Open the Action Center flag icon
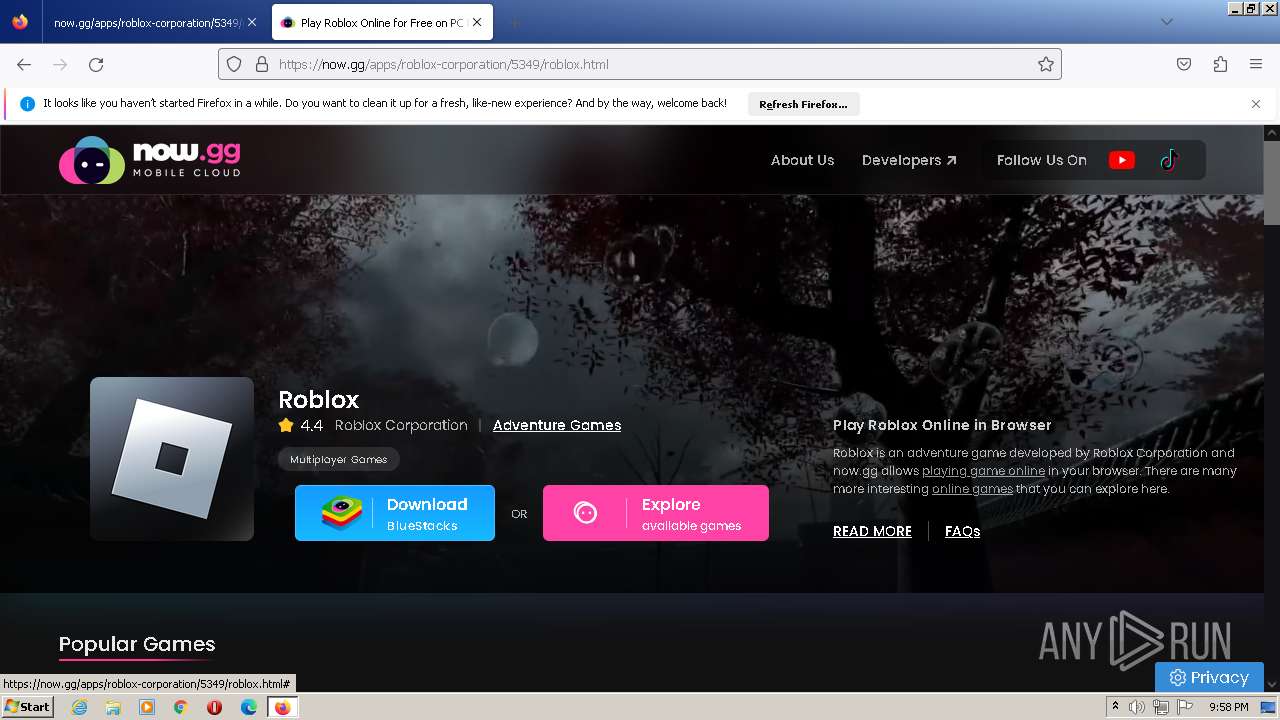 click(1185, 707)
